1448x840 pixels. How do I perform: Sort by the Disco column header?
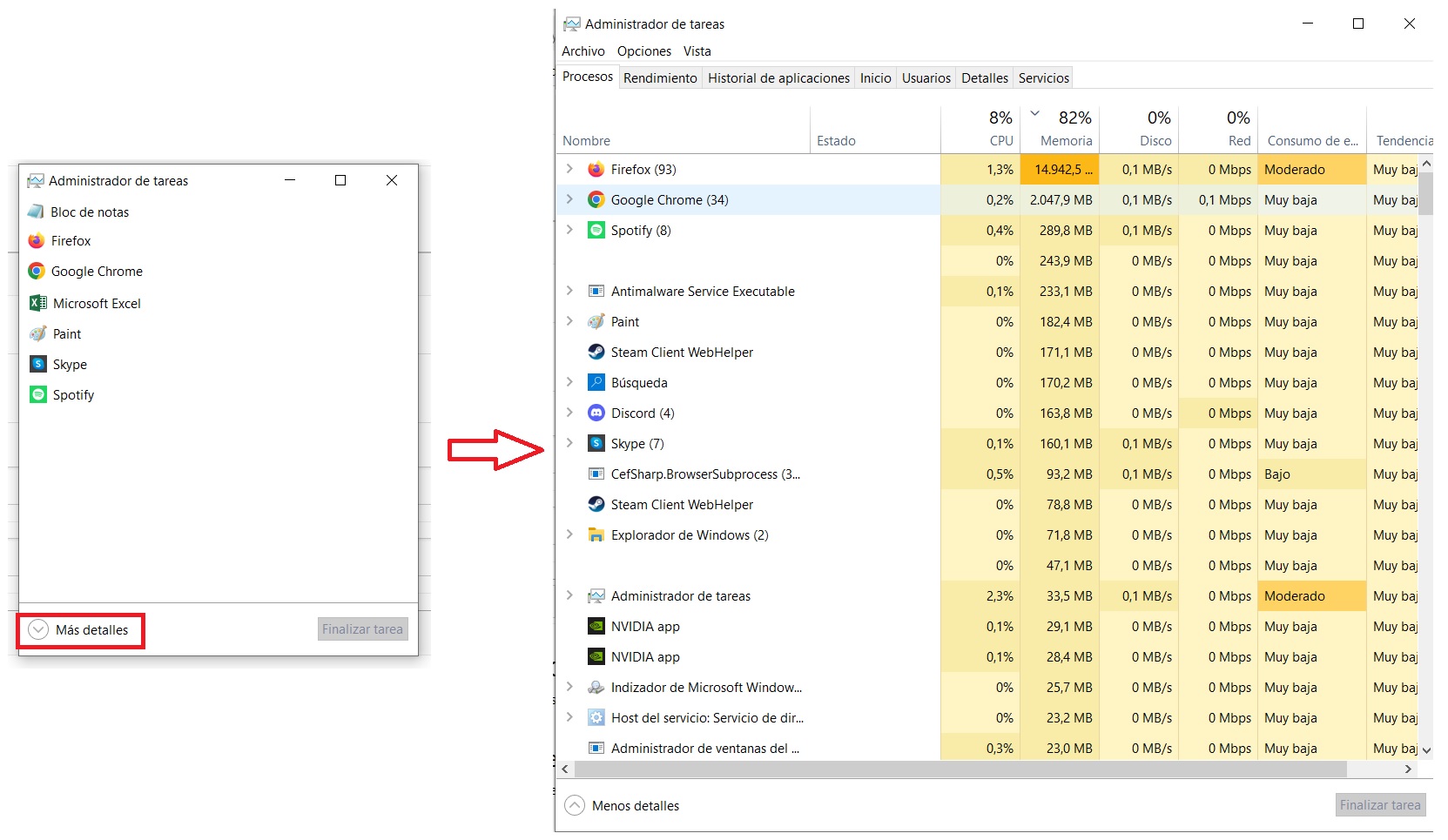click(x=1139, y=129)
